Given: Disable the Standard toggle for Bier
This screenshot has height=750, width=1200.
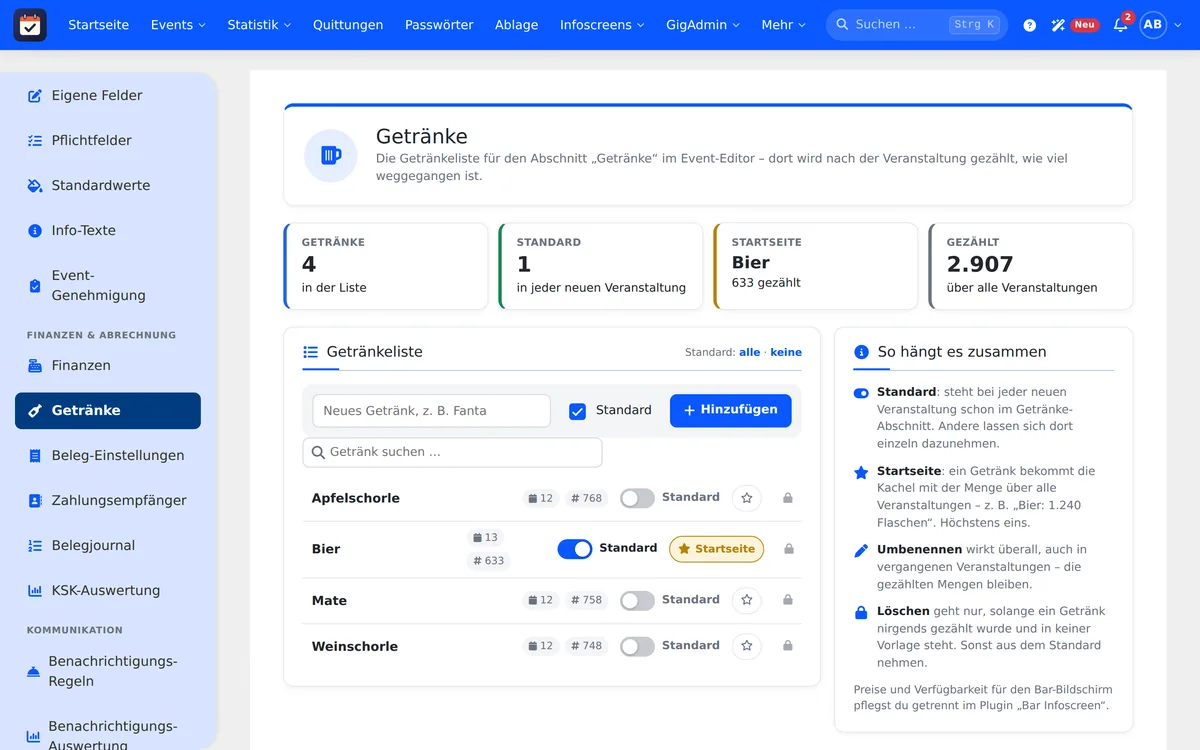Looking at the screenshot, I should click(x=575, y=549).
